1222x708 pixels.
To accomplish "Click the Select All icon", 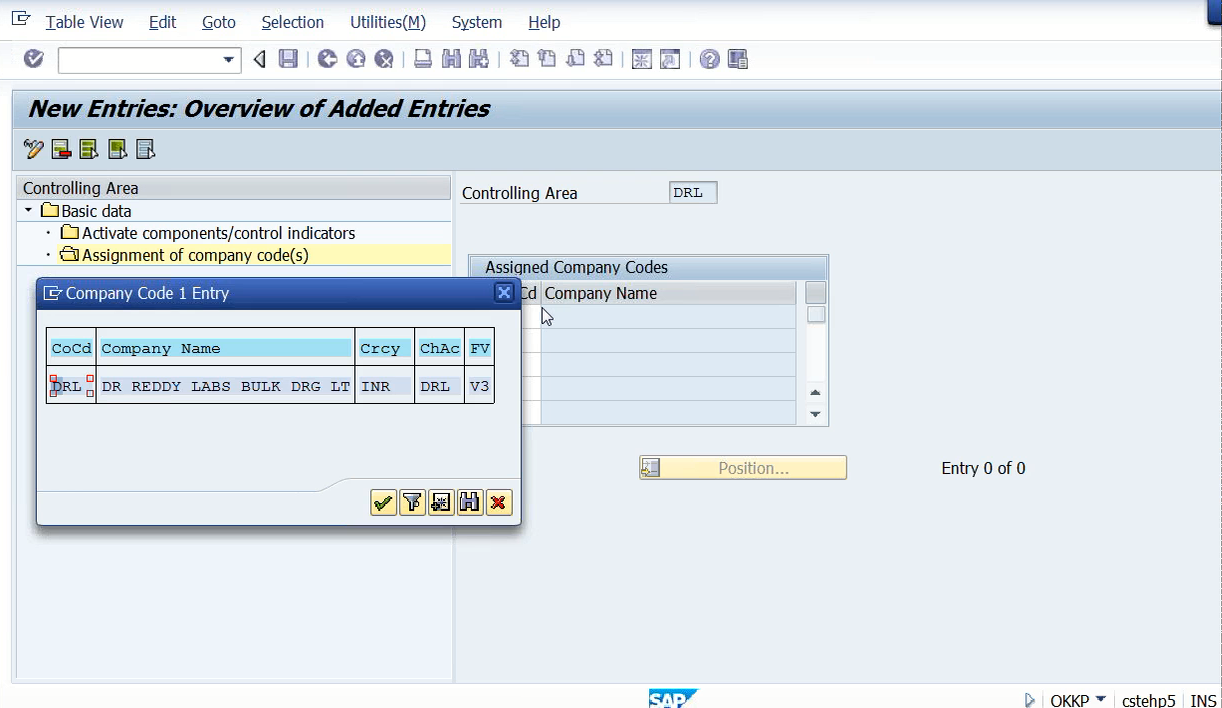I will tap(90, 150).
